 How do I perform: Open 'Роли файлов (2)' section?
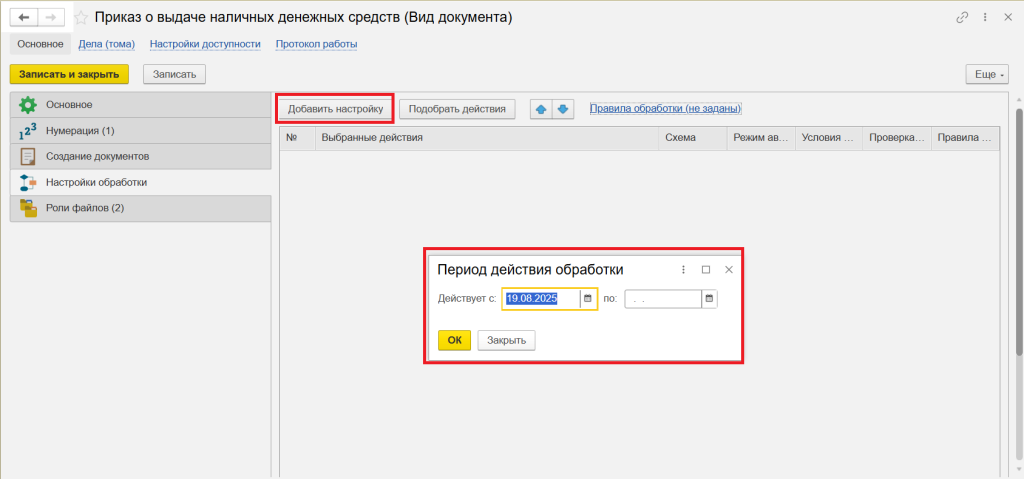[84, 208]
